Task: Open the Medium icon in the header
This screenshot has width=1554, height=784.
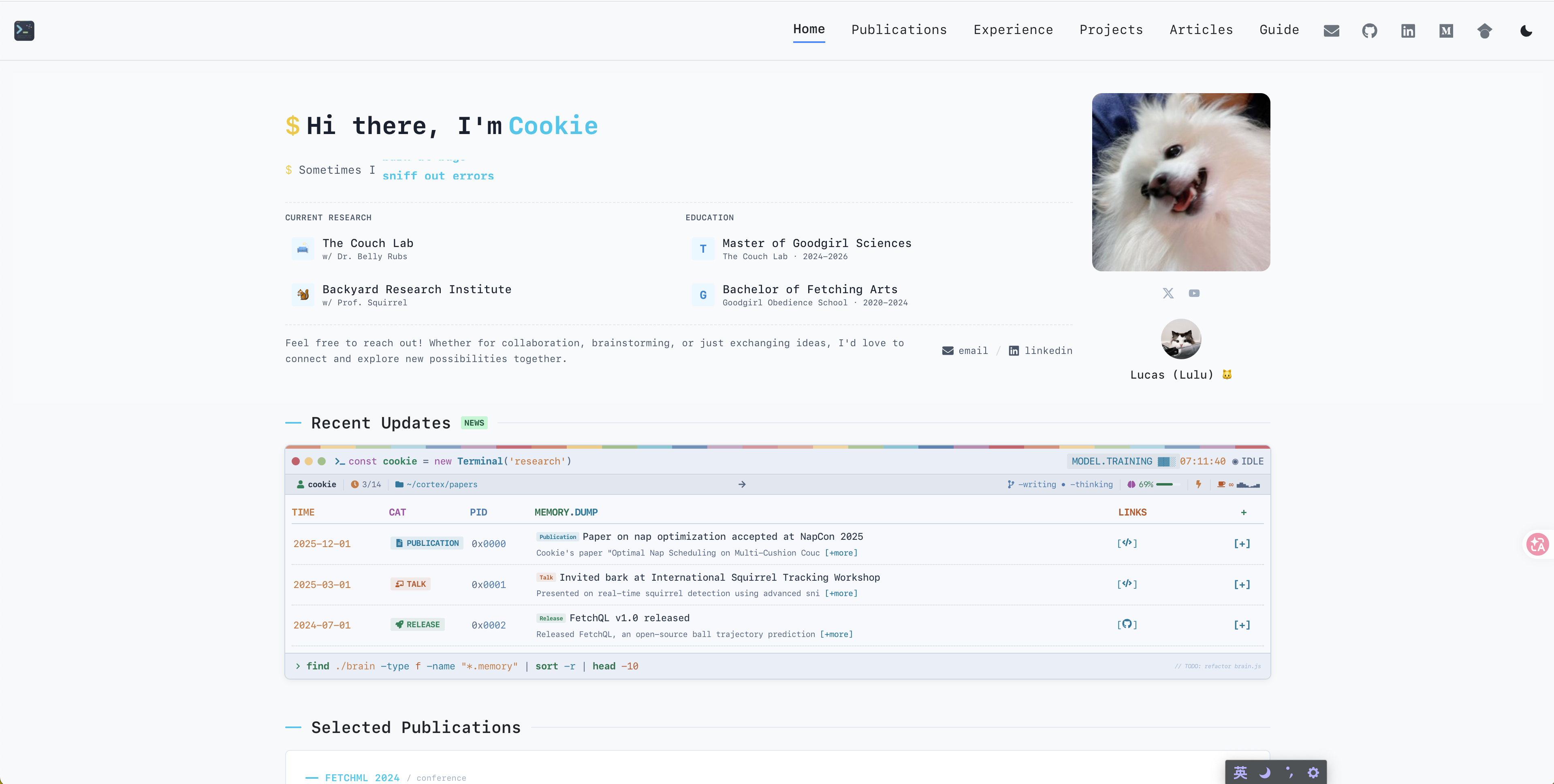Action: (x=1445, y=31)
